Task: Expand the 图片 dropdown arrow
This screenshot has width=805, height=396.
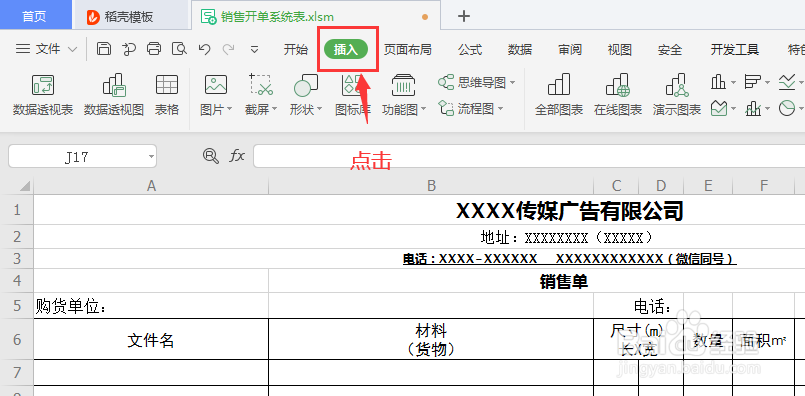Action: (229, 109)
